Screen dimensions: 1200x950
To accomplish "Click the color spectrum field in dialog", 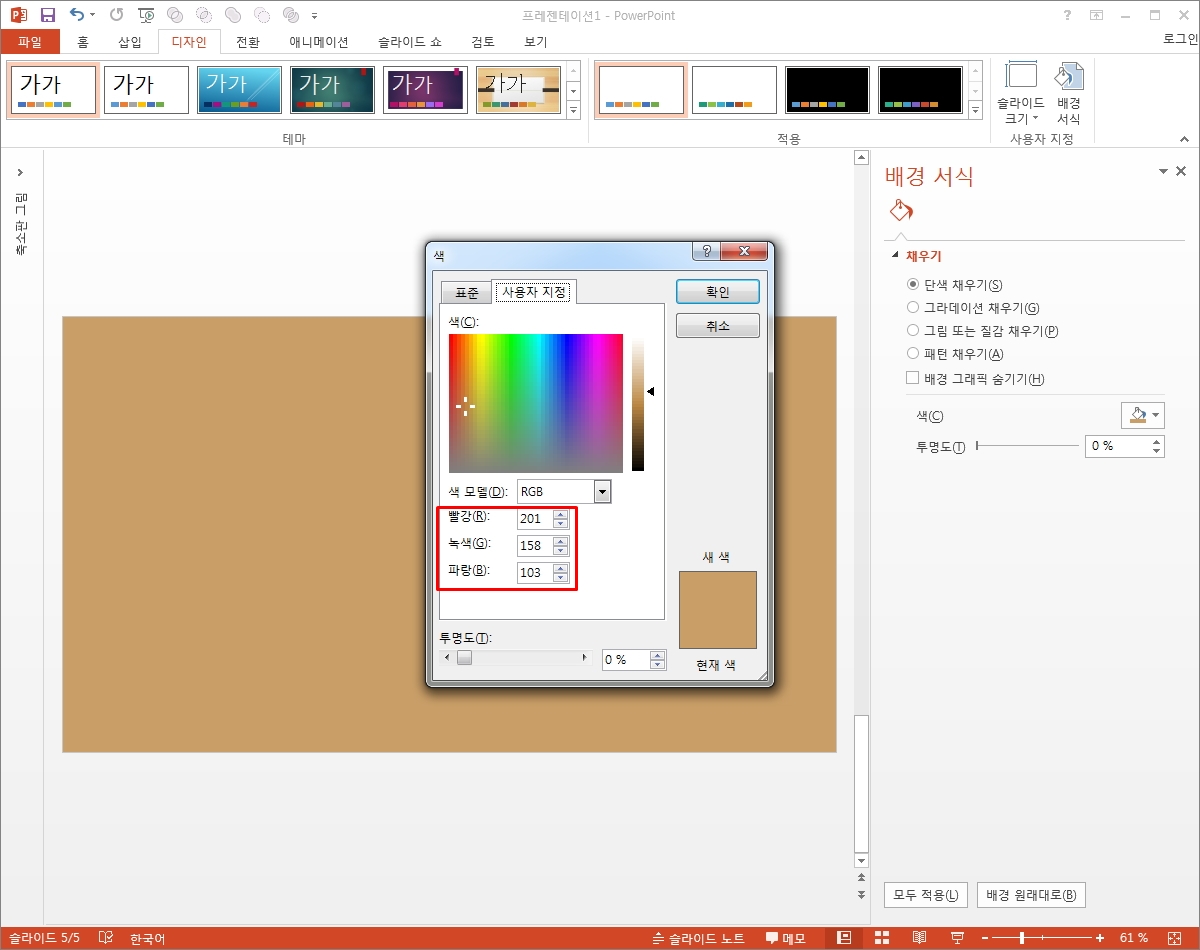I will (x=536, y=403).
